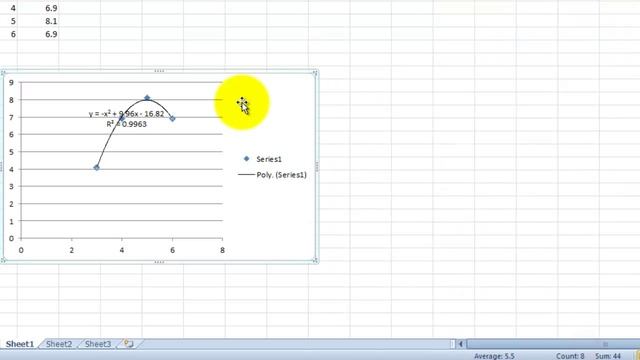Image resolution: width=640 pixels, height=360 pixels.
Task: Select the trendline equation label
Action: 127,114
